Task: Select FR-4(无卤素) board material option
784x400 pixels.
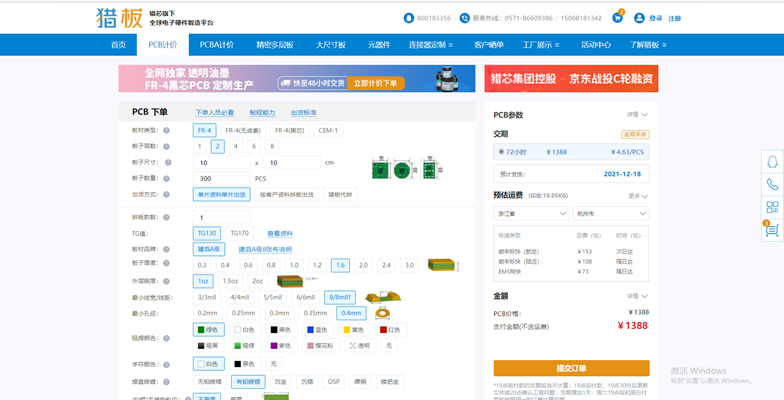Action: [242, 131]
